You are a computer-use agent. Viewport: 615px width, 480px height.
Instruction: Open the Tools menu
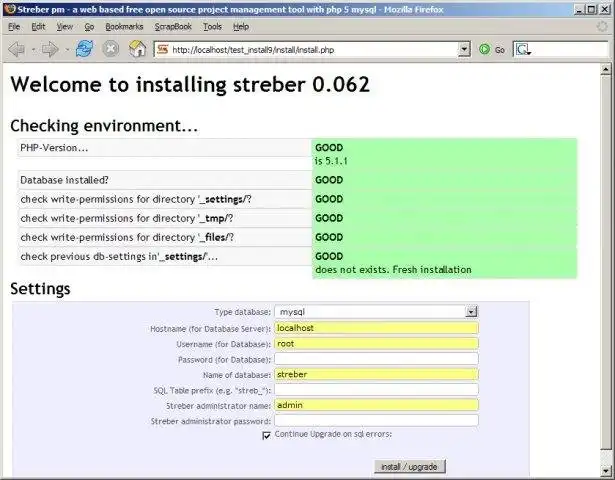(x=212, y=27)
